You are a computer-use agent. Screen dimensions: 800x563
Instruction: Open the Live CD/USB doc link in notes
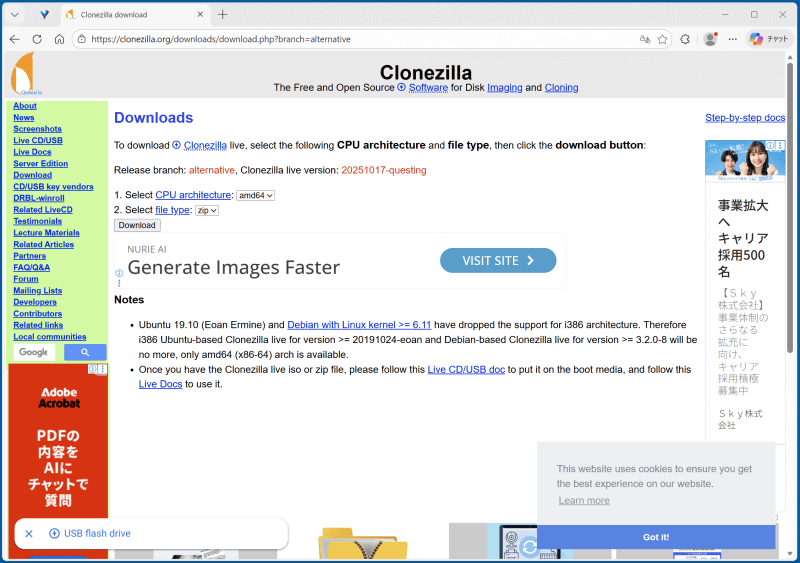(x=466, y=370)
